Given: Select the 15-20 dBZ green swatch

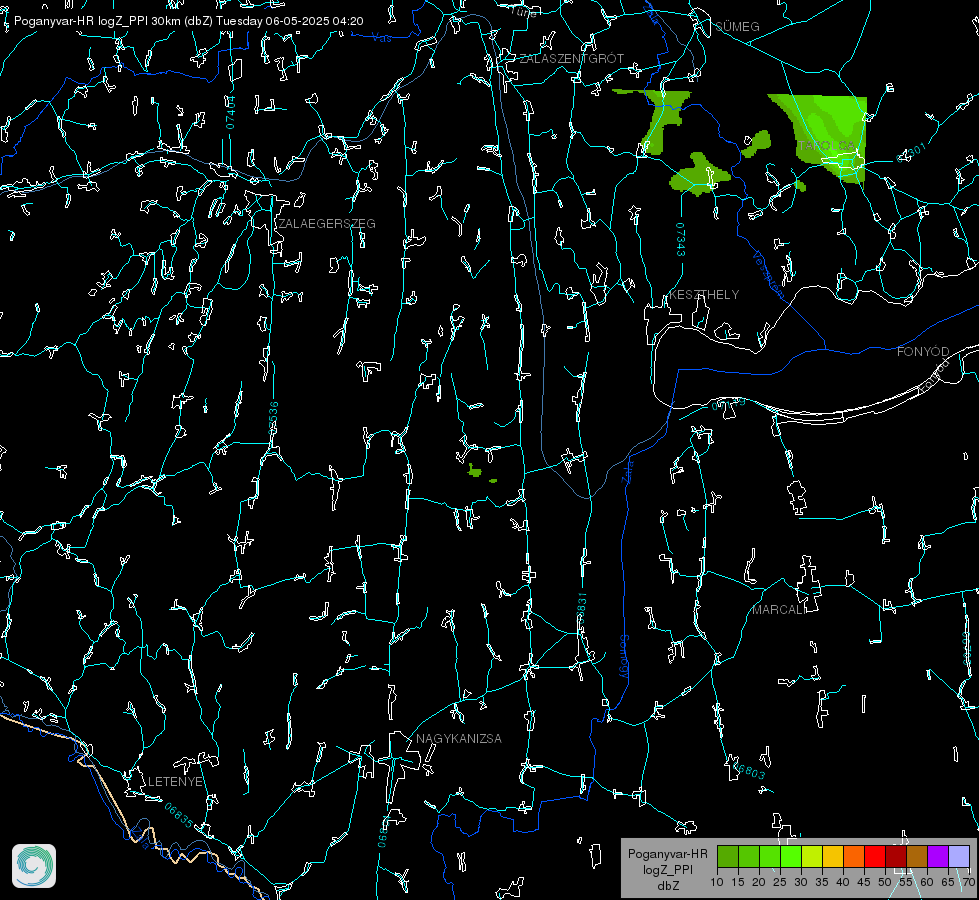Looking at the screenshot, I should click(x=749, y=856).
